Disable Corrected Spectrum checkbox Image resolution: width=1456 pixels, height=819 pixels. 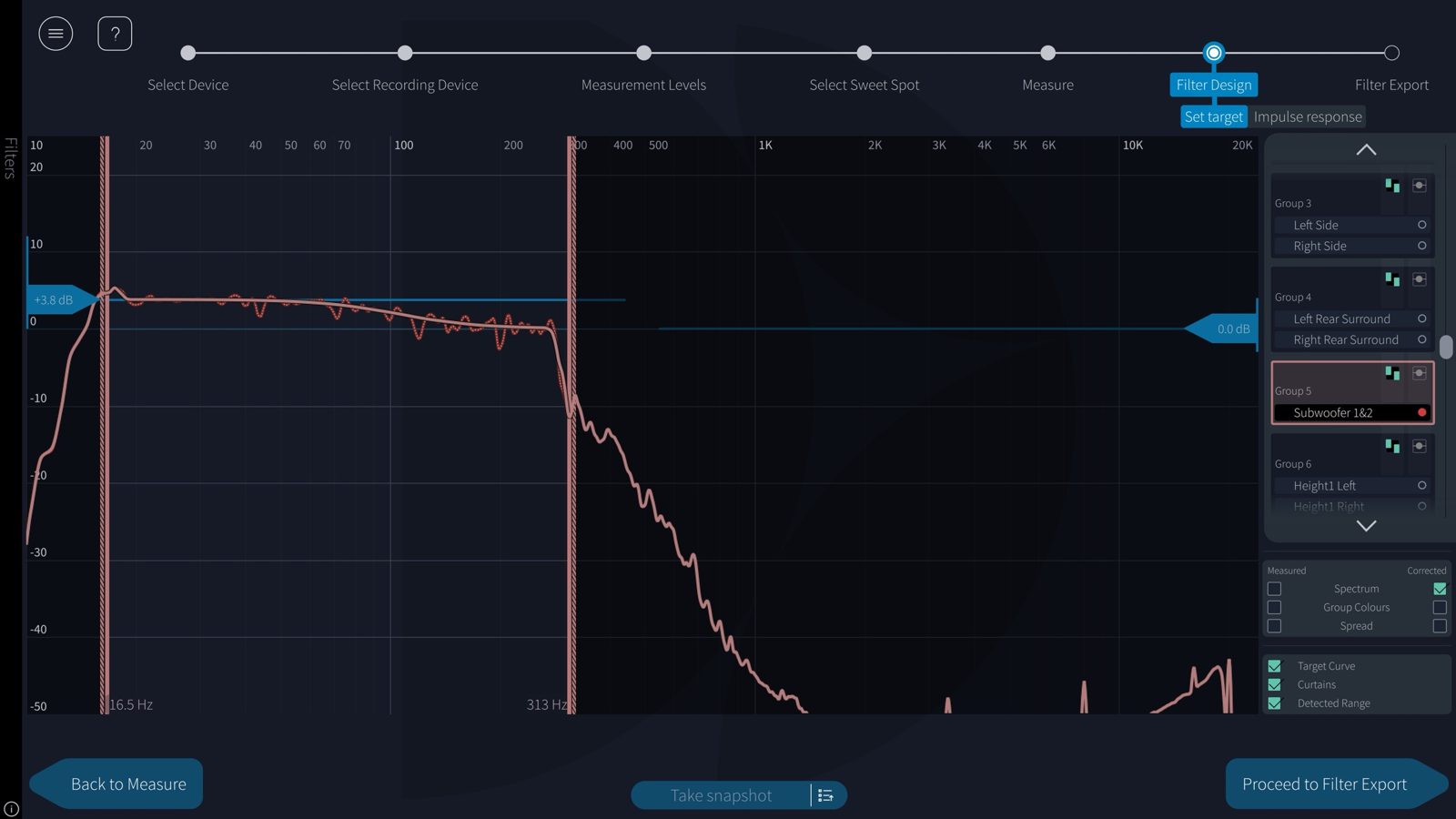[x=1440, y=589]
